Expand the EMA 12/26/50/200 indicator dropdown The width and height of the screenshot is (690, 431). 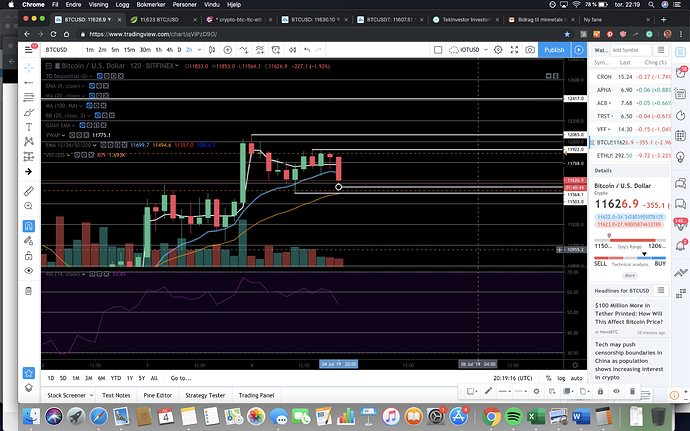95,145
